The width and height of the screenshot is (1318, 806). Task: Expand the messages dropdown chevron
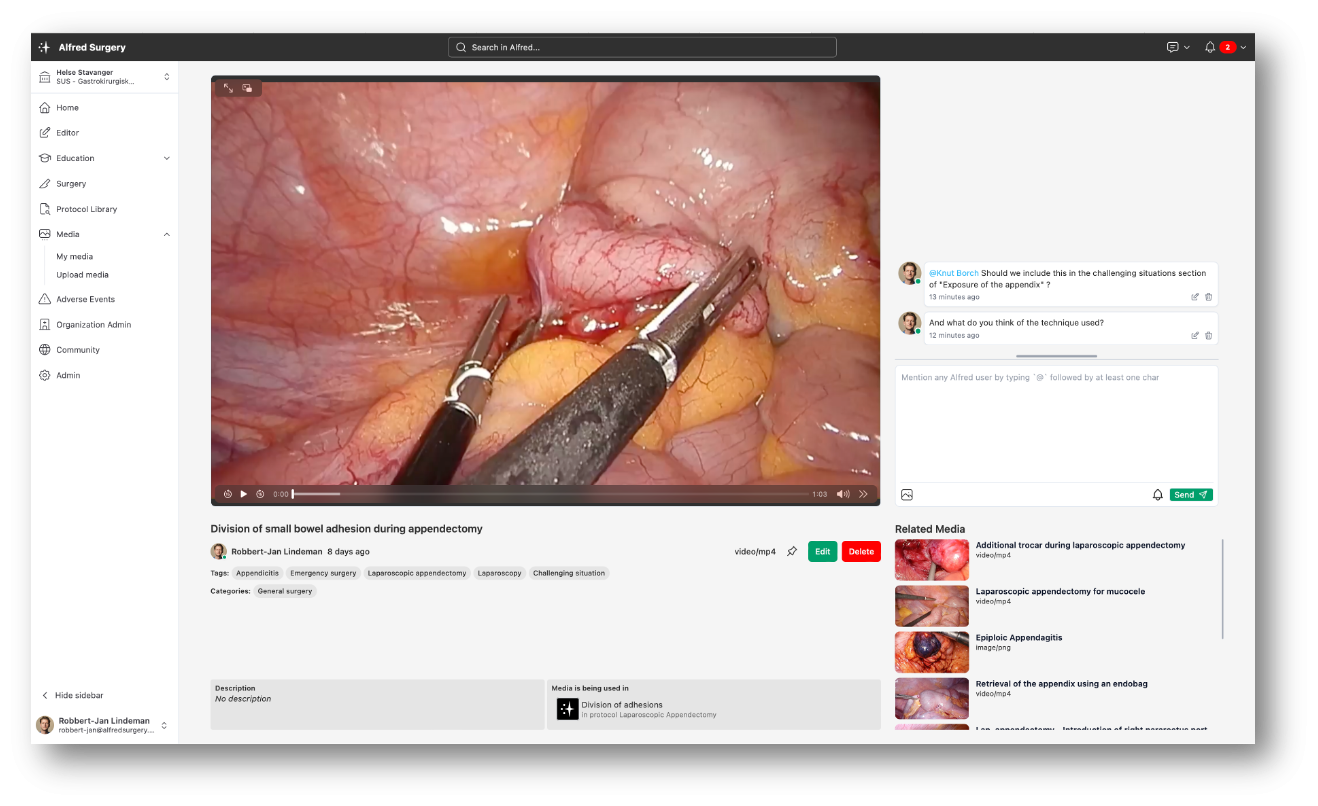[1187, 47]
